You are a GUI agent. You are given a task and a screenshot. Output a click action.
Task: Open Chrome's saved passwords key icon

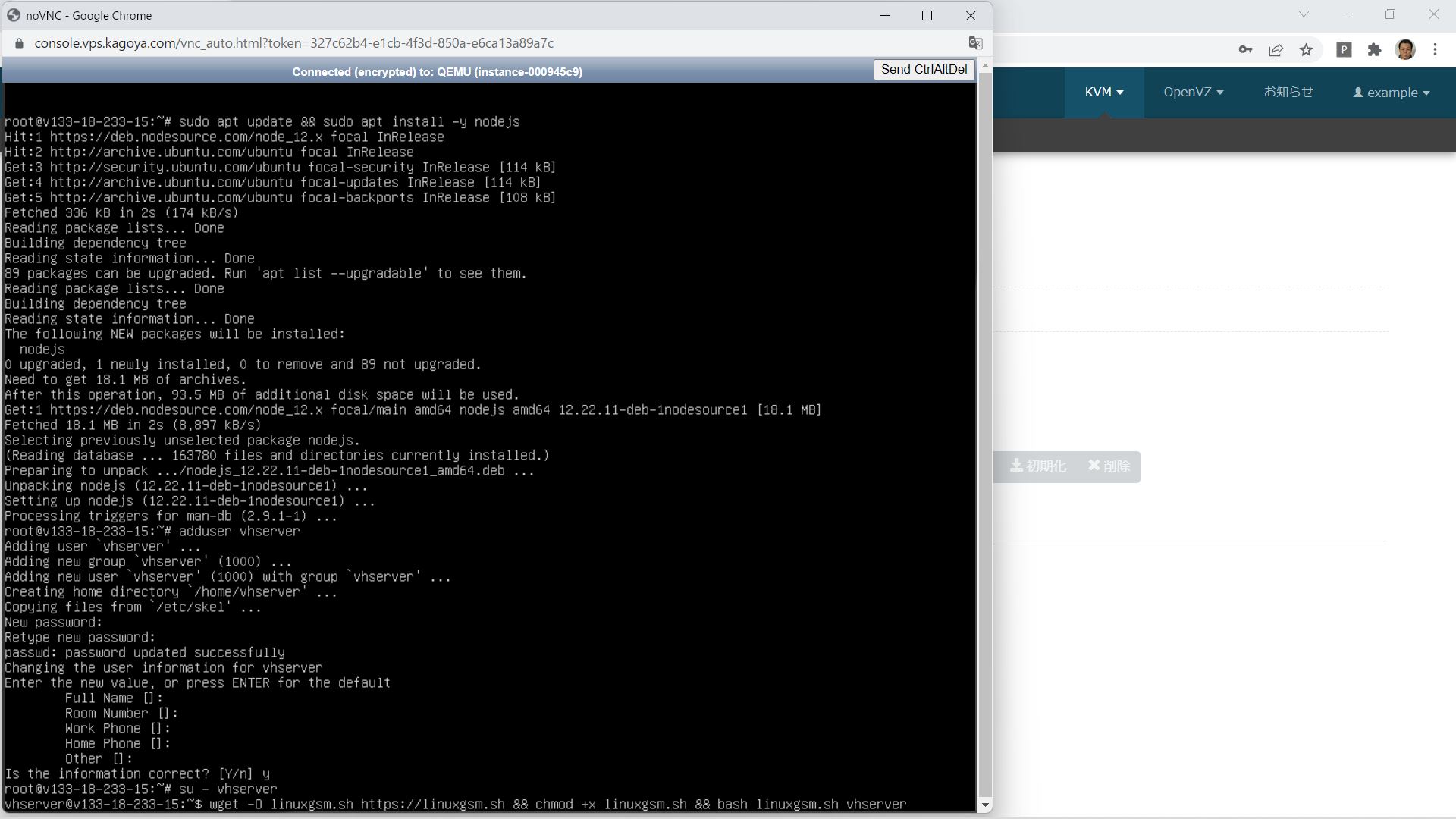click(x=1244, y=49)
